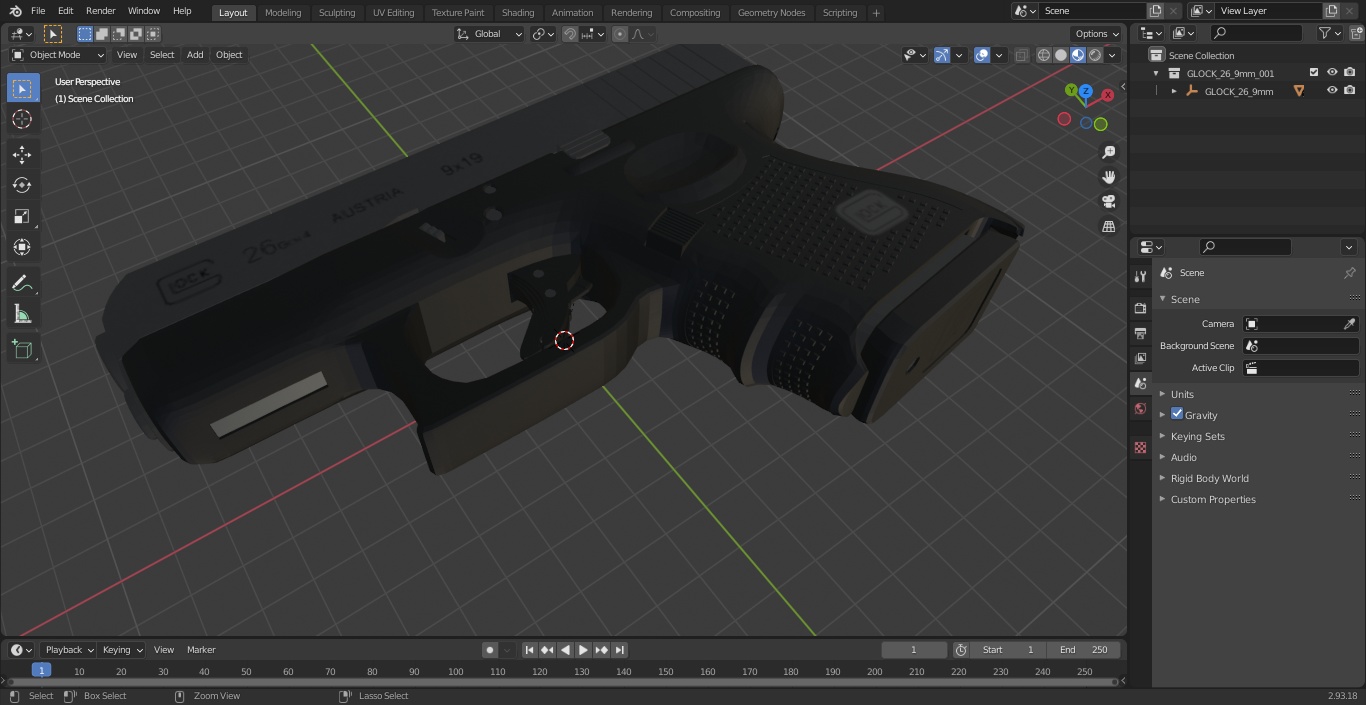Viewport: 1366px width, 705px height.
Task: Select the Cursor tool in the left toolbar
Action: (x=22, y=119)
